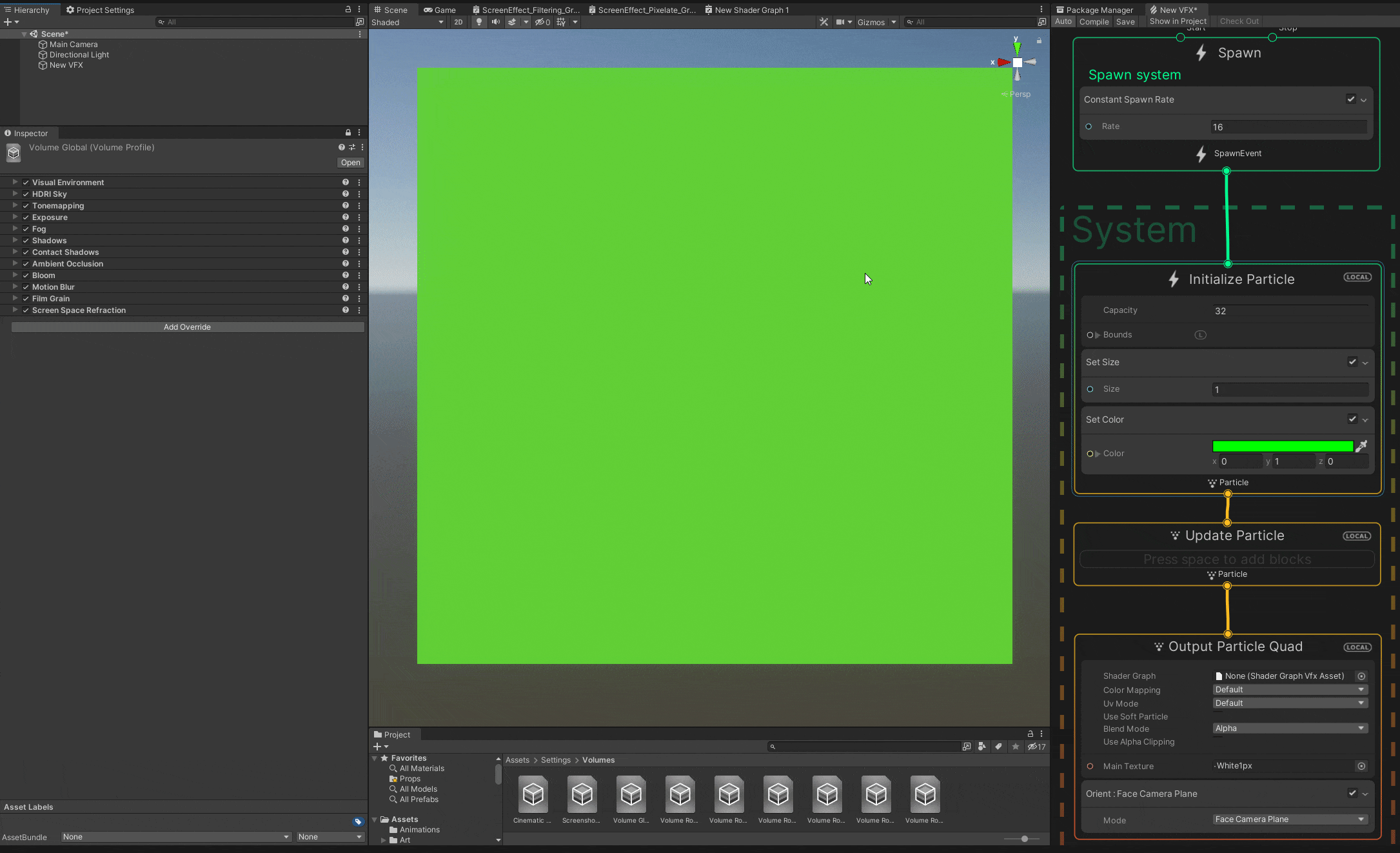The image size is (1400, 853).
Task: Disable the Tonemapping override checkbox
Action: point(26,206)
